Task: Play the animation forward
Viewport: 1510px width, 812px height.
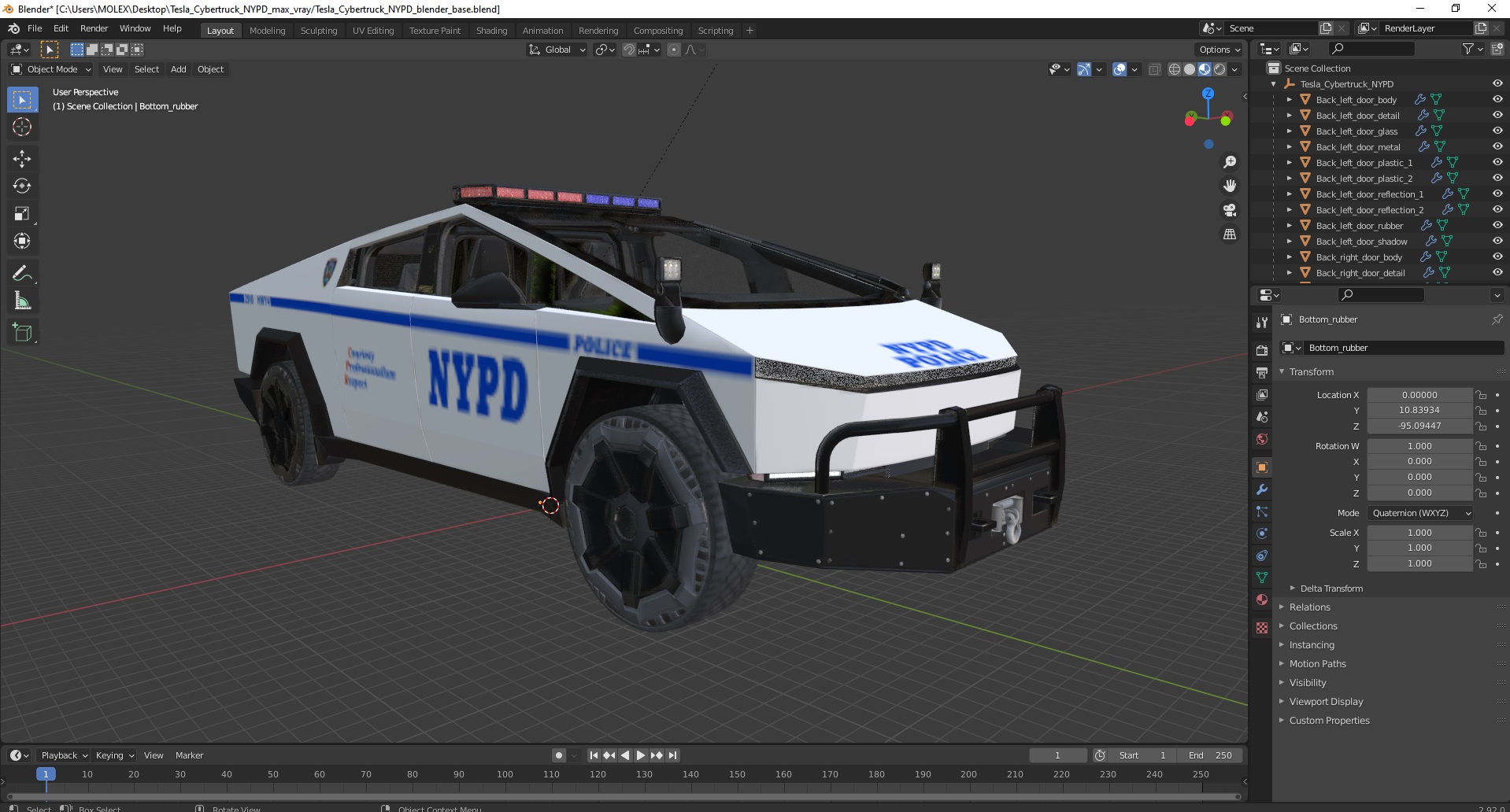Action: click(x=640, y=755)
